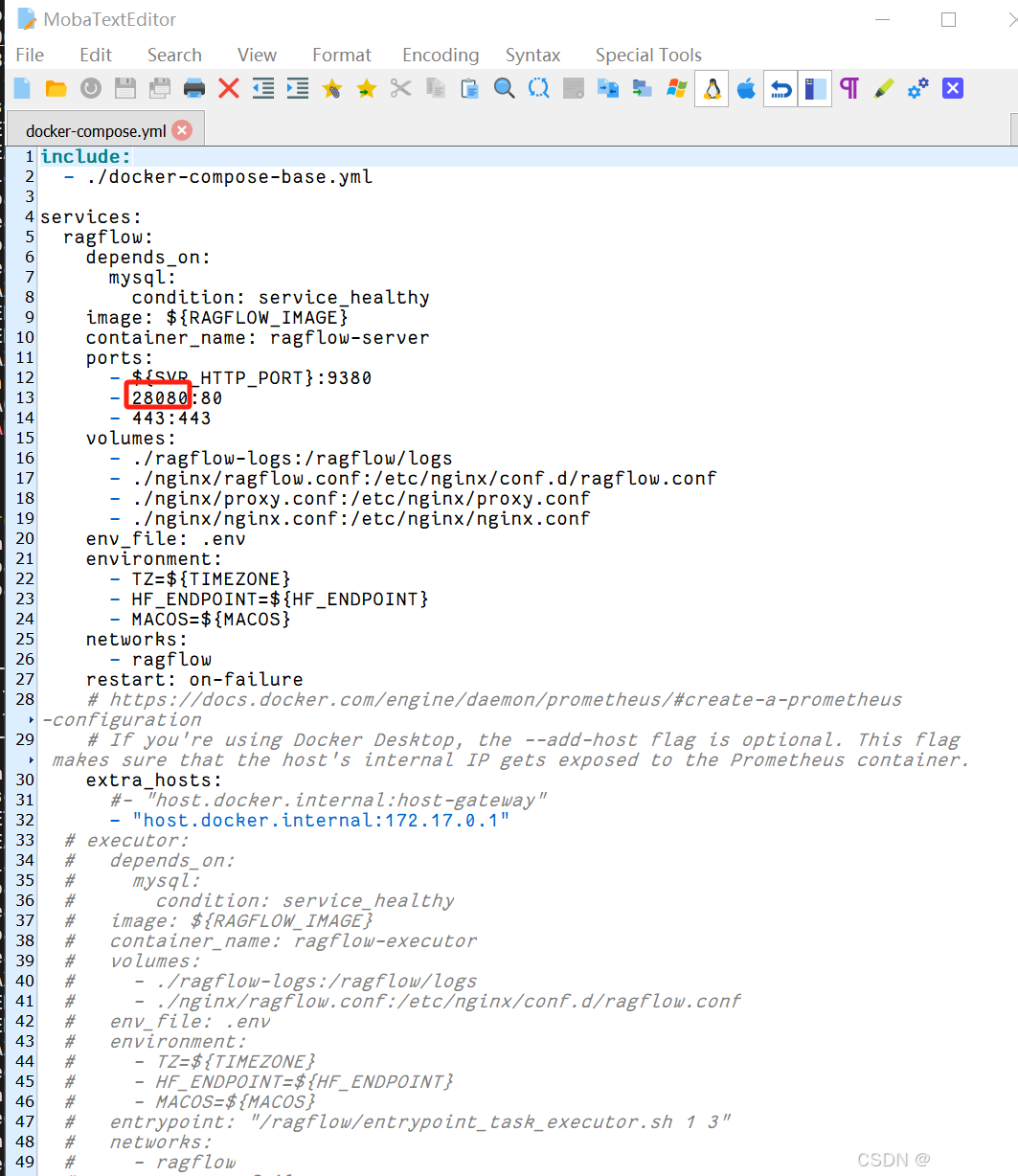The image size is (1018, 1176).
Task: Print the document via printer icon
Action: pos(194,89)
